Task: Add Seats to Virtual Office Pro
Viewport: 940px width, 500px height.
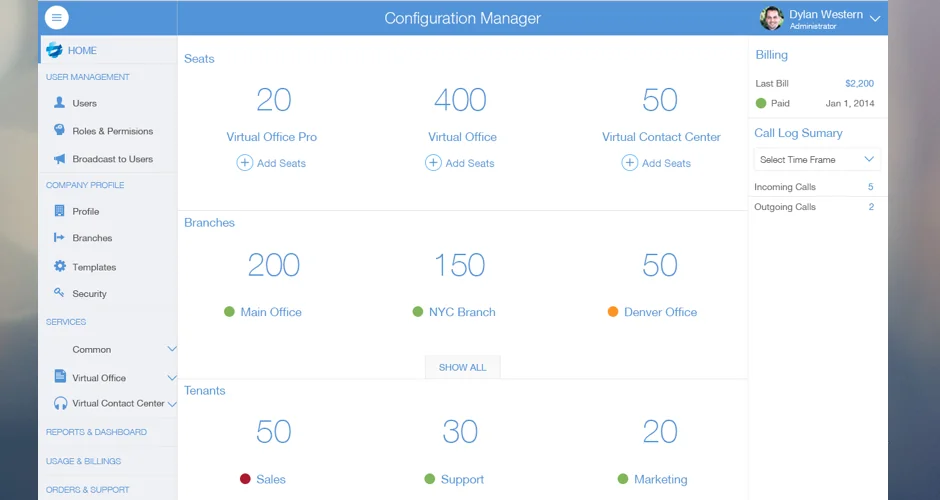Action: click(281, 163)
